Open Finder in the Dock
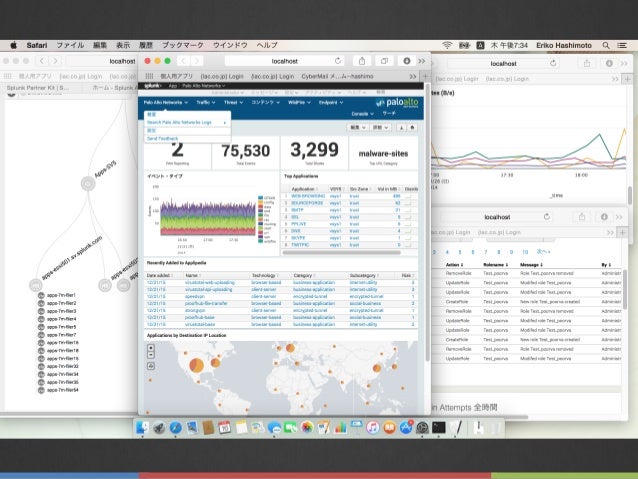This screenshot has height=479, width=638. pyautogui.click(x=142, y=427)
